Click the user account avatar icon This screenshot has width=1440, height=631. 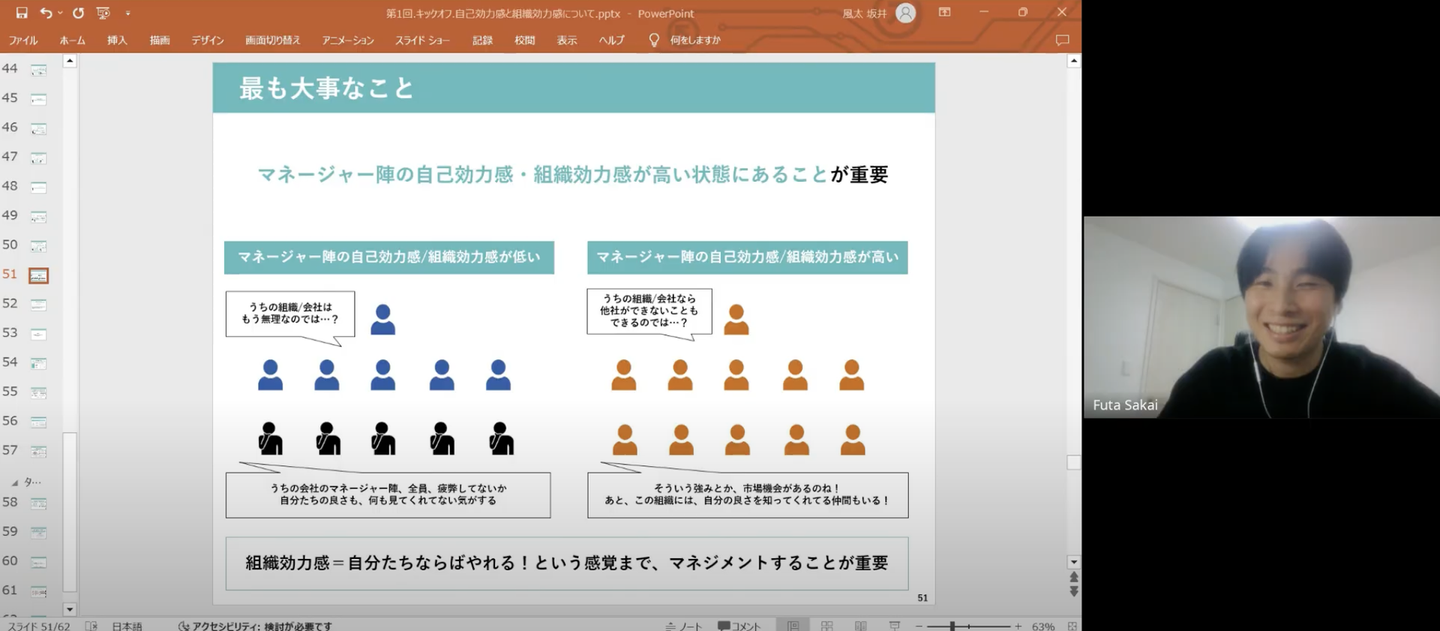coord(905,13)
